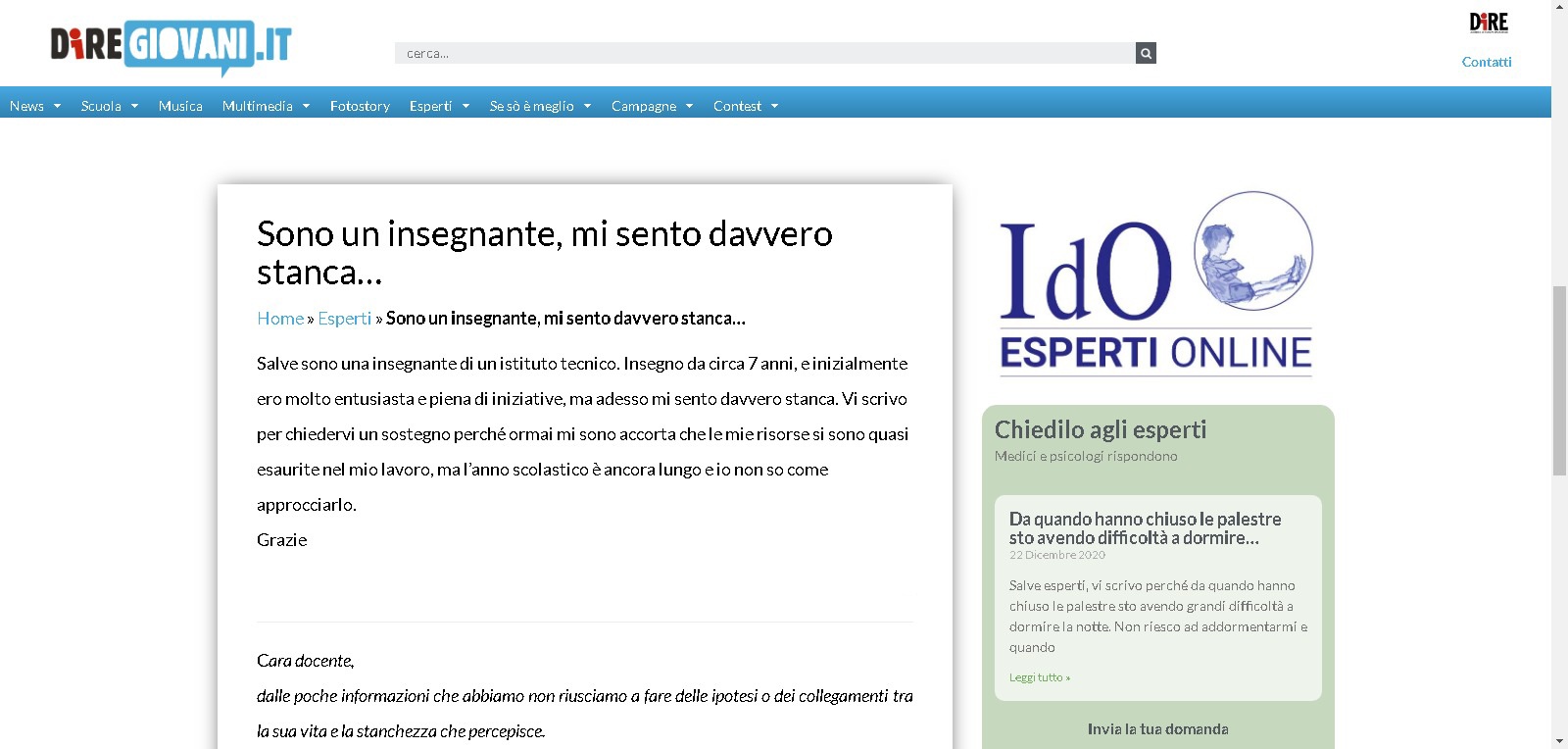
Task: Expand the News dropdown arrow
Action: point(57,106)
